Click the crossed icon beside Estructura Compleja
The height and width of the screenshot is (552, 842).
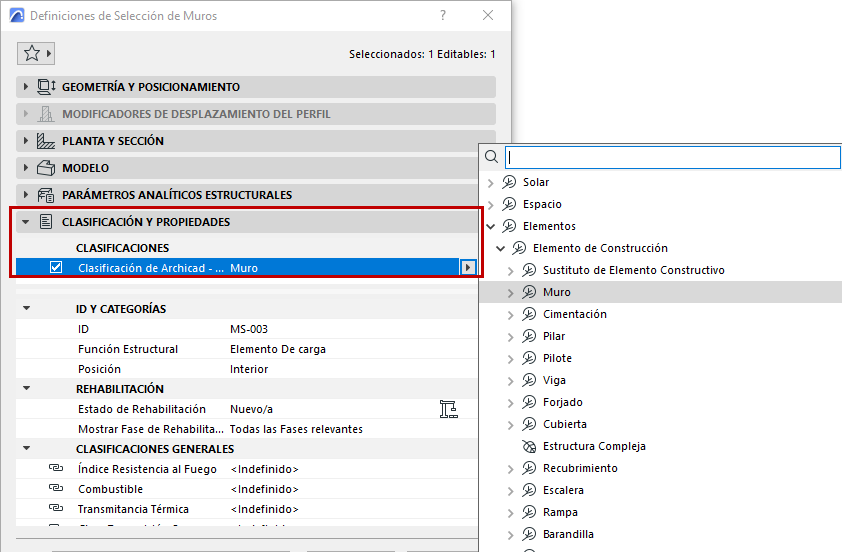click(x=529, y=446)
